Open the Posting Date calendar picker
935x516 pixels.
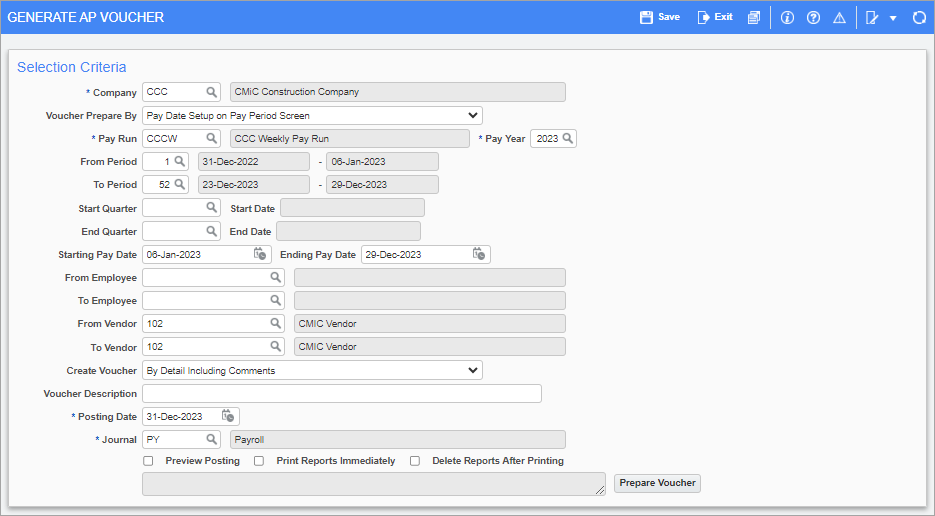click(x=228, y=416)
